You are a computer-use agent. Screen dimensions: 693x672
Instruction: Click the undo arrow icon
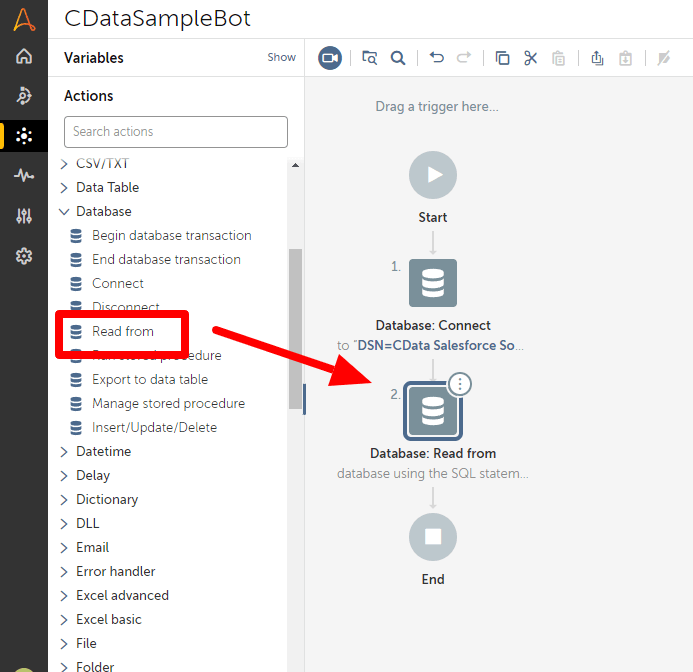(x=436, y=58)
